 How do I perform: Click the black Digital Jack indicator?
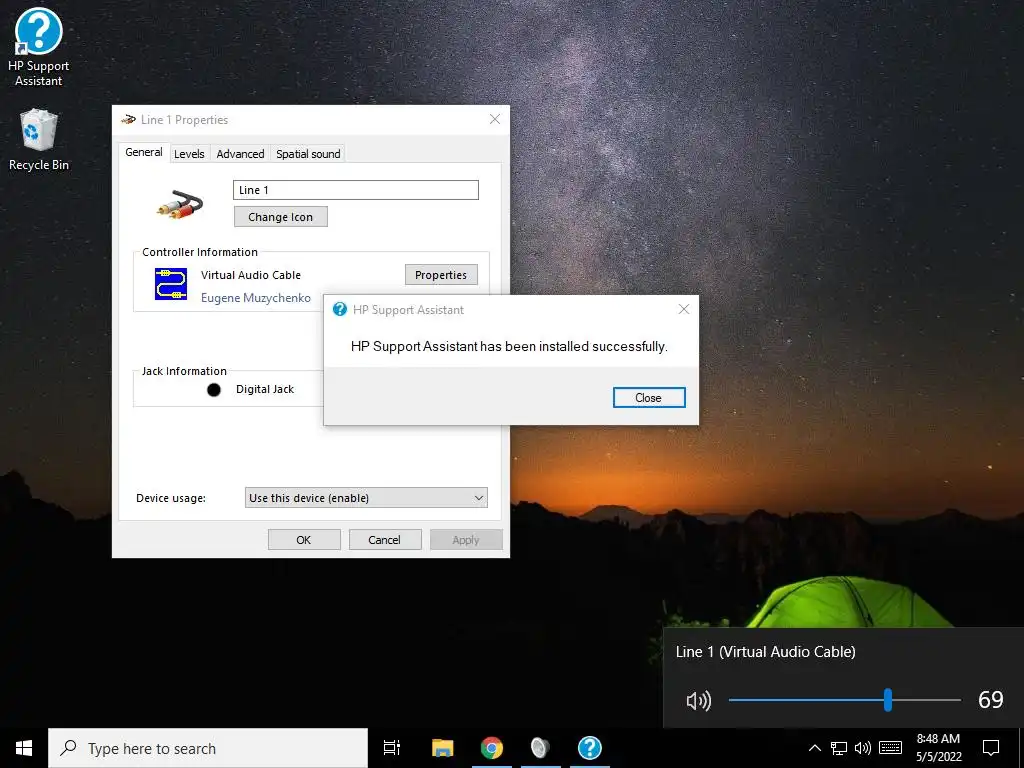pos(214,390)
